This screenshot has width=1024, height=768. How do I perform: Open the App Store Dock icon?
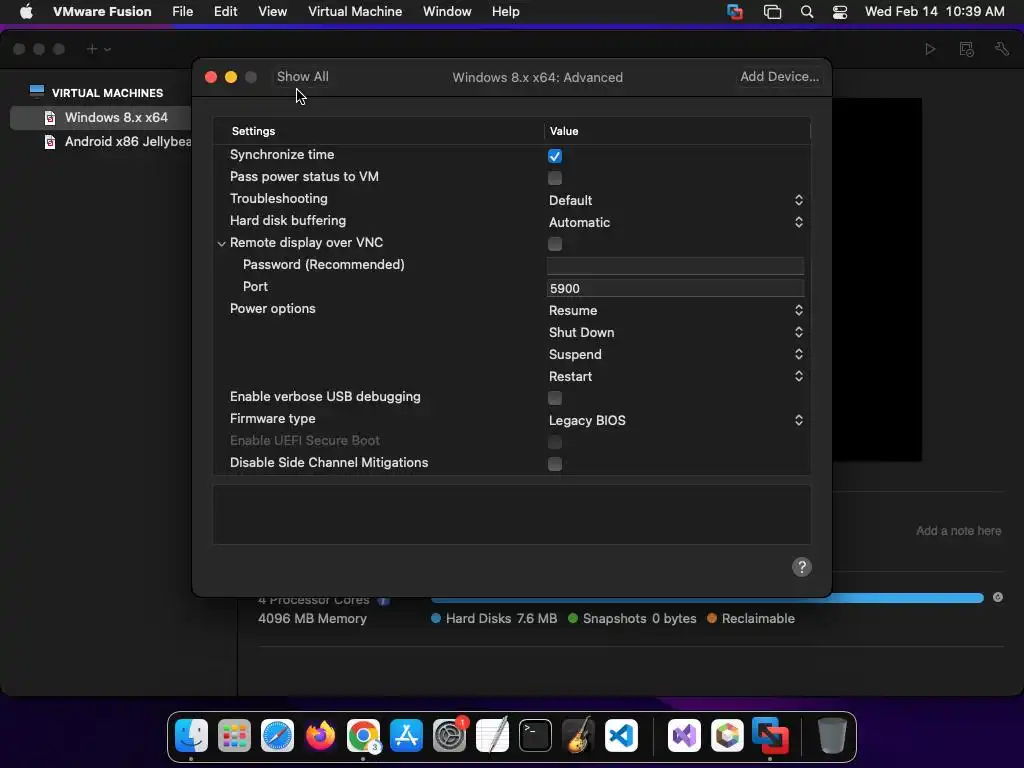point(406,735)
